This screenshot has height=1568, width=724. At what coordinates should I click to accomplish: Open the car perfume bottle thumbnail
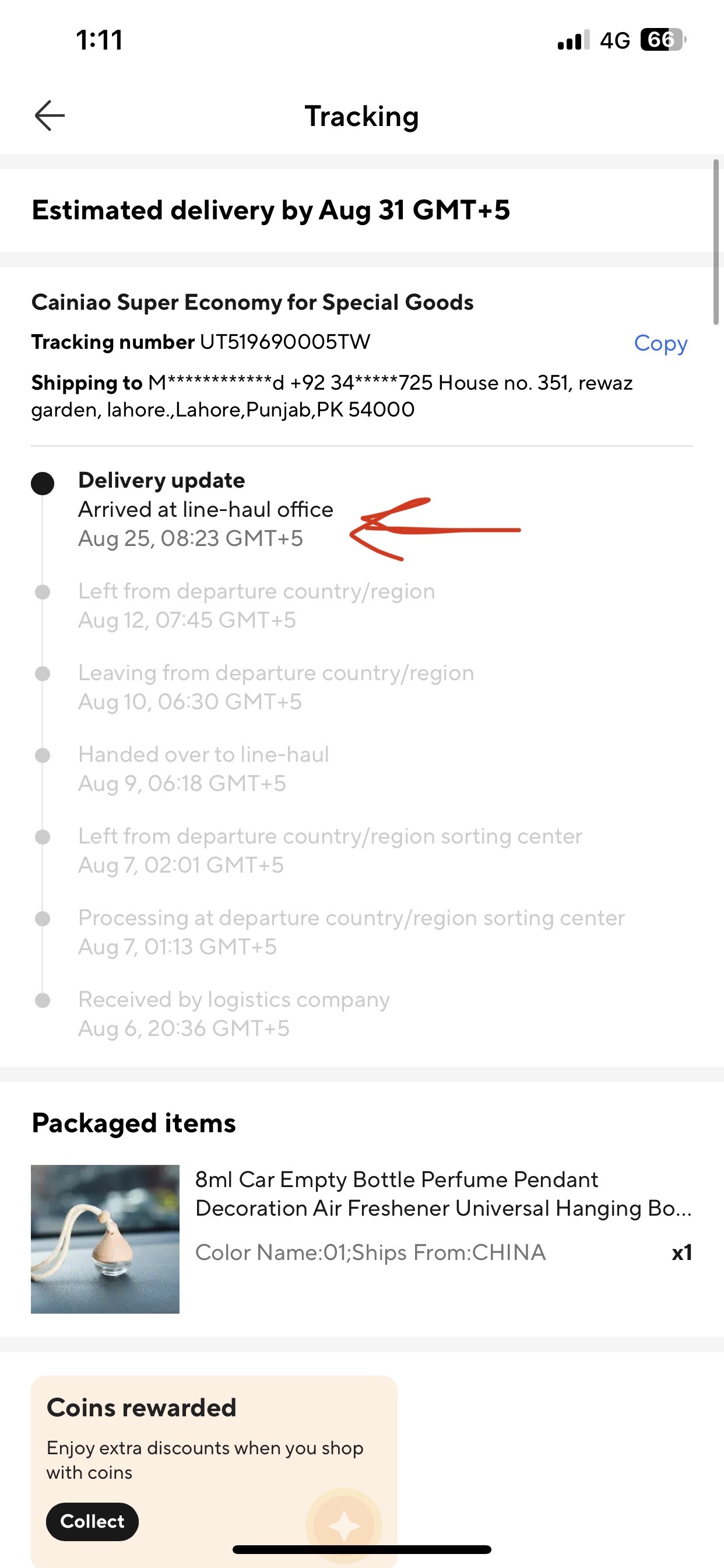click(106, 1238)
